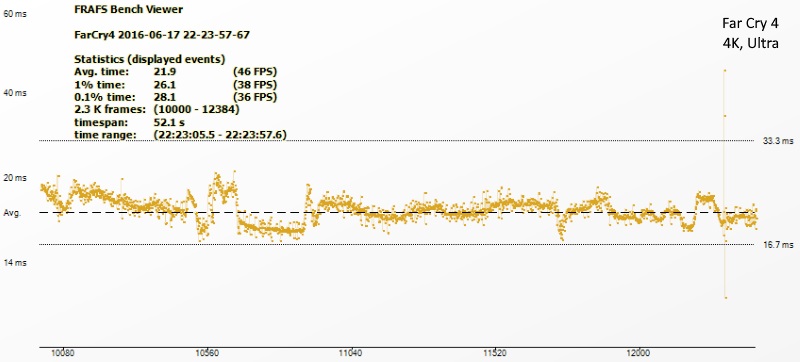This screenshot has height=362, width=800.
Task: Click the 2.3 K frames label
Action: click(110, 110)
